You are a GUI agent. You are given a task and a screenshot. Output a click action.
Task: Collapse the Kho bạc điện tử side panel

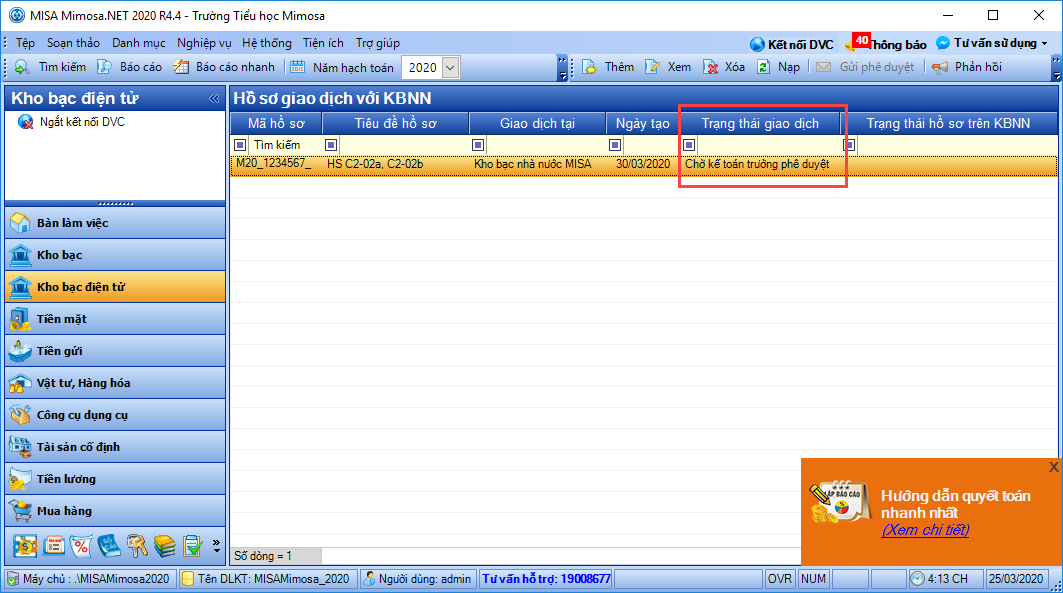(x=214, y=99)
